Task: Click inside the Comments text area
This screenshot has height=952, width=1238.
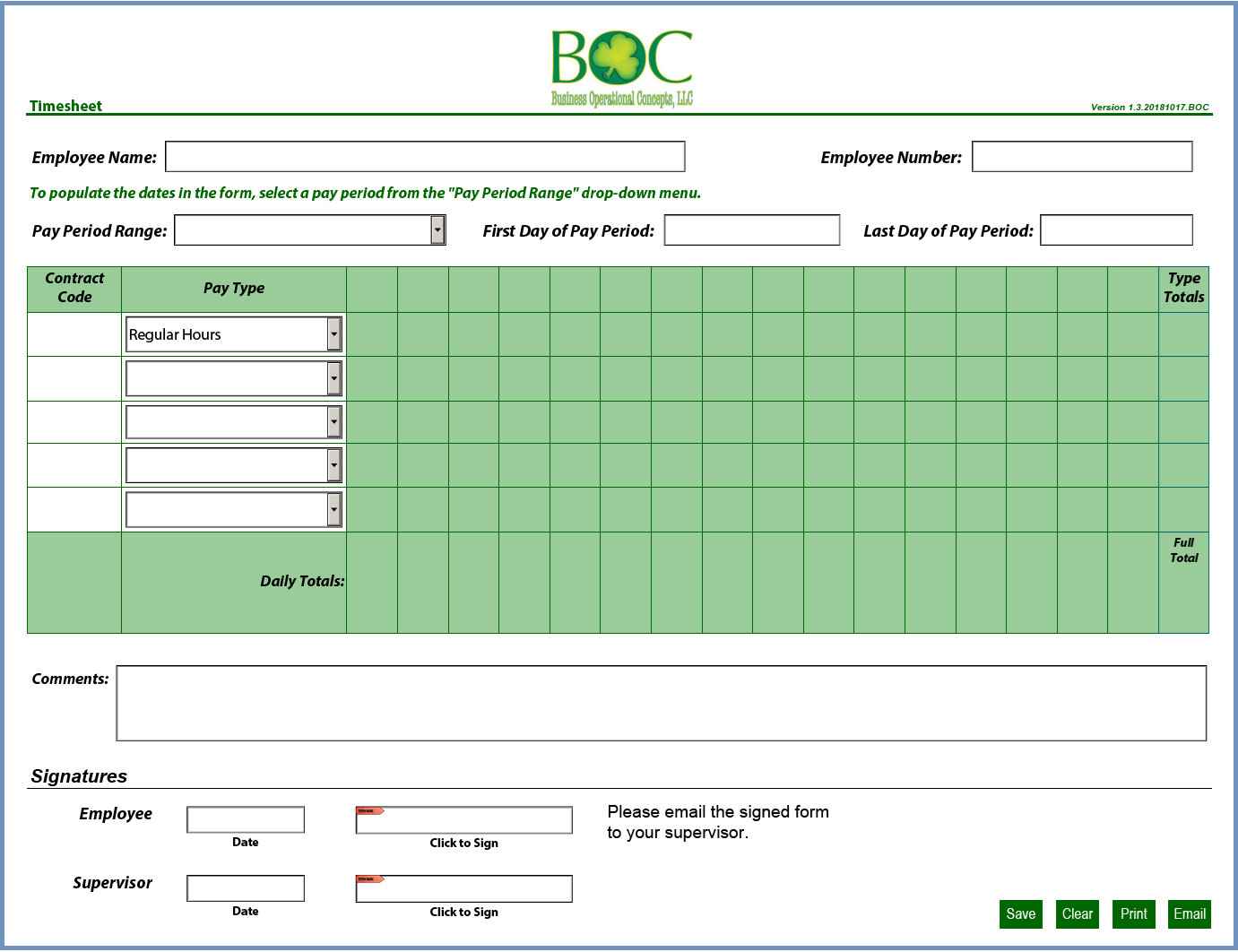Action: coord(661,704)
